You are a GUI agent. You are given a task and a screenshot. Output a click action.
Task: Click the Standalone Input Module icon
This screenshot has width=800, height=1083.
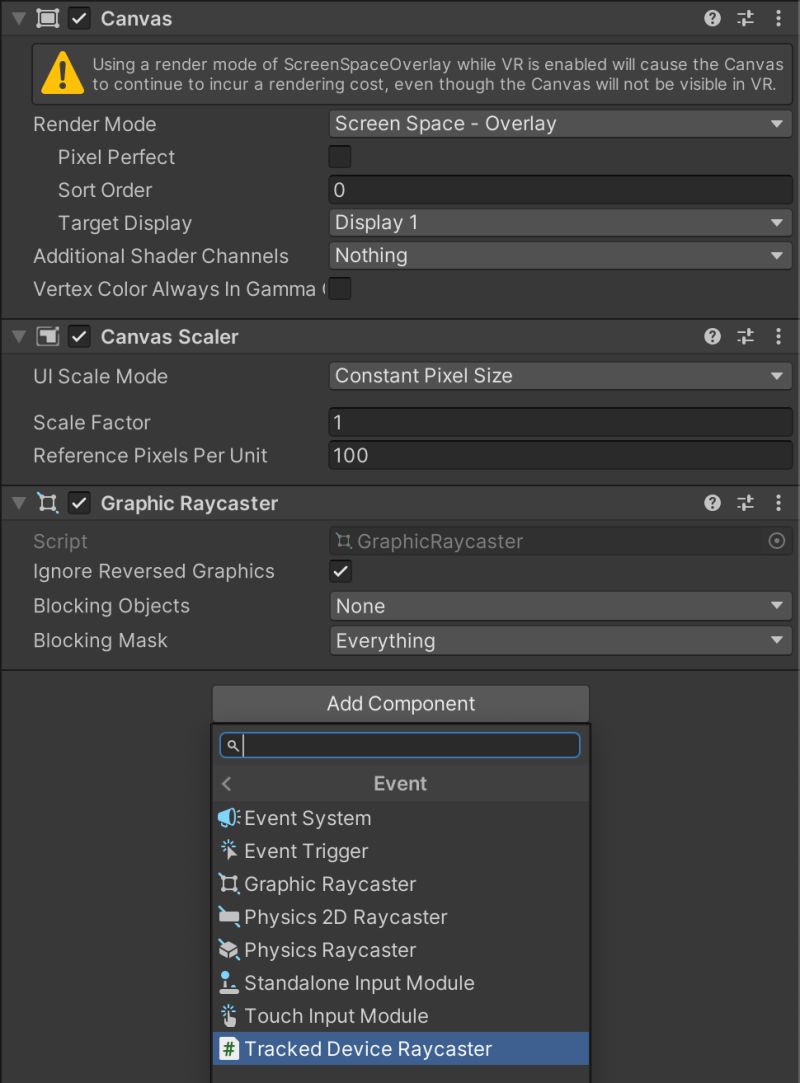coord(227,983)
